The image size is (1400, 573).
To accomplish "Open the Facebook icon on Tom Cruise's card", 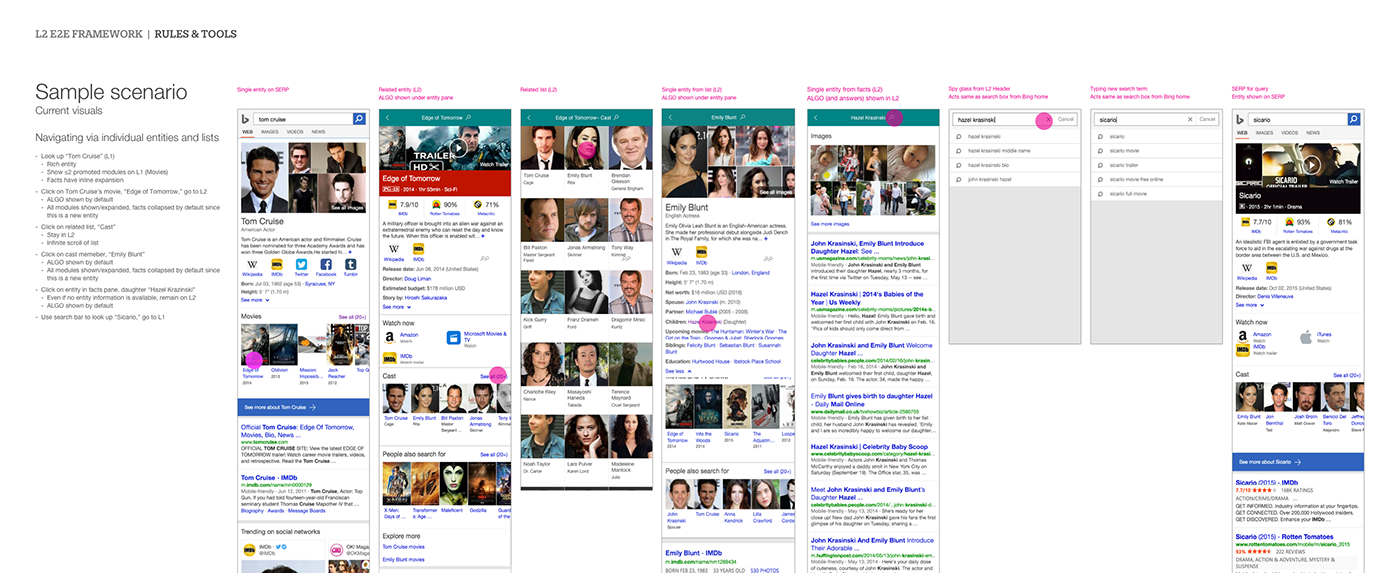I will click(326, 265).
